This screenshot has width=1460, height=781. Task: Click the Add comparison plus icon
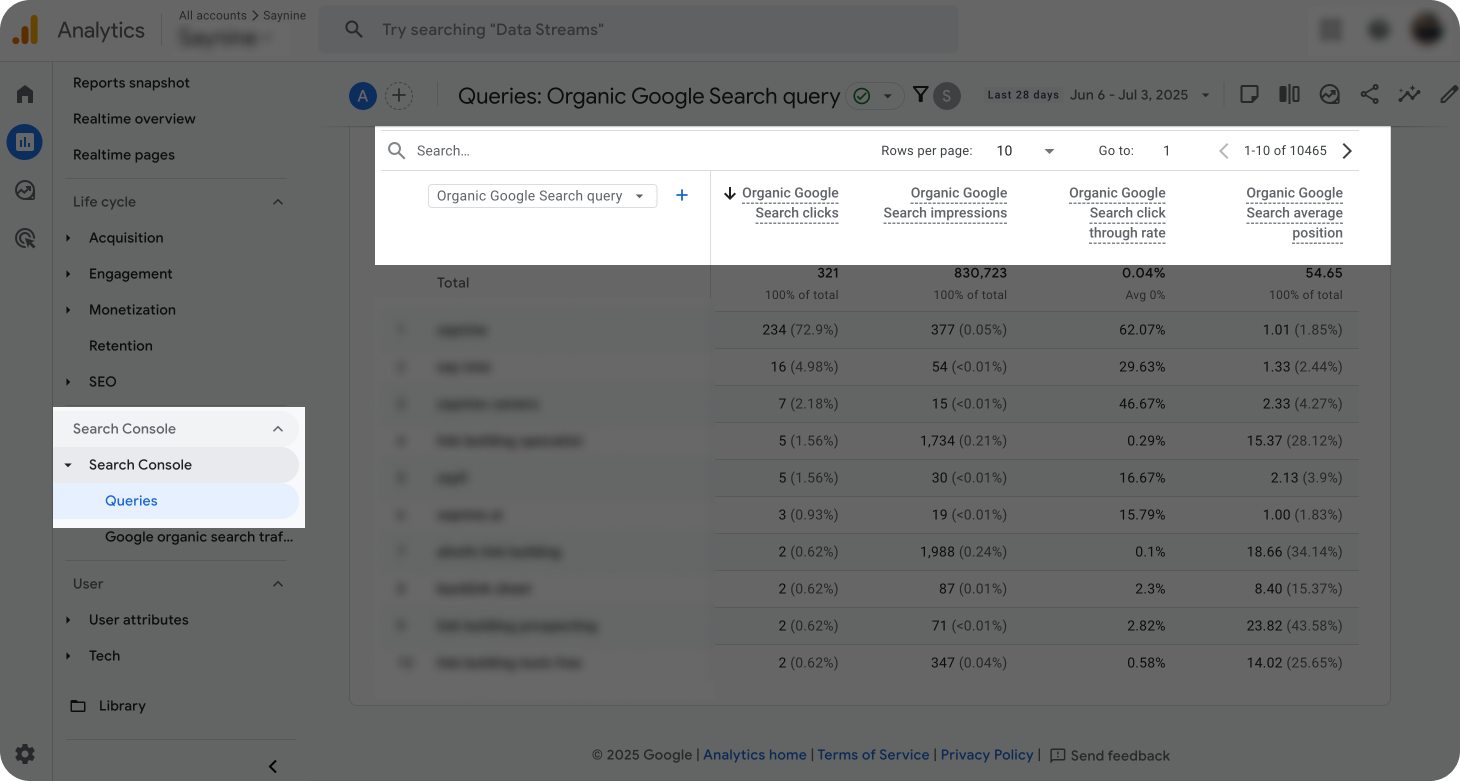click(x=399, y=96)
